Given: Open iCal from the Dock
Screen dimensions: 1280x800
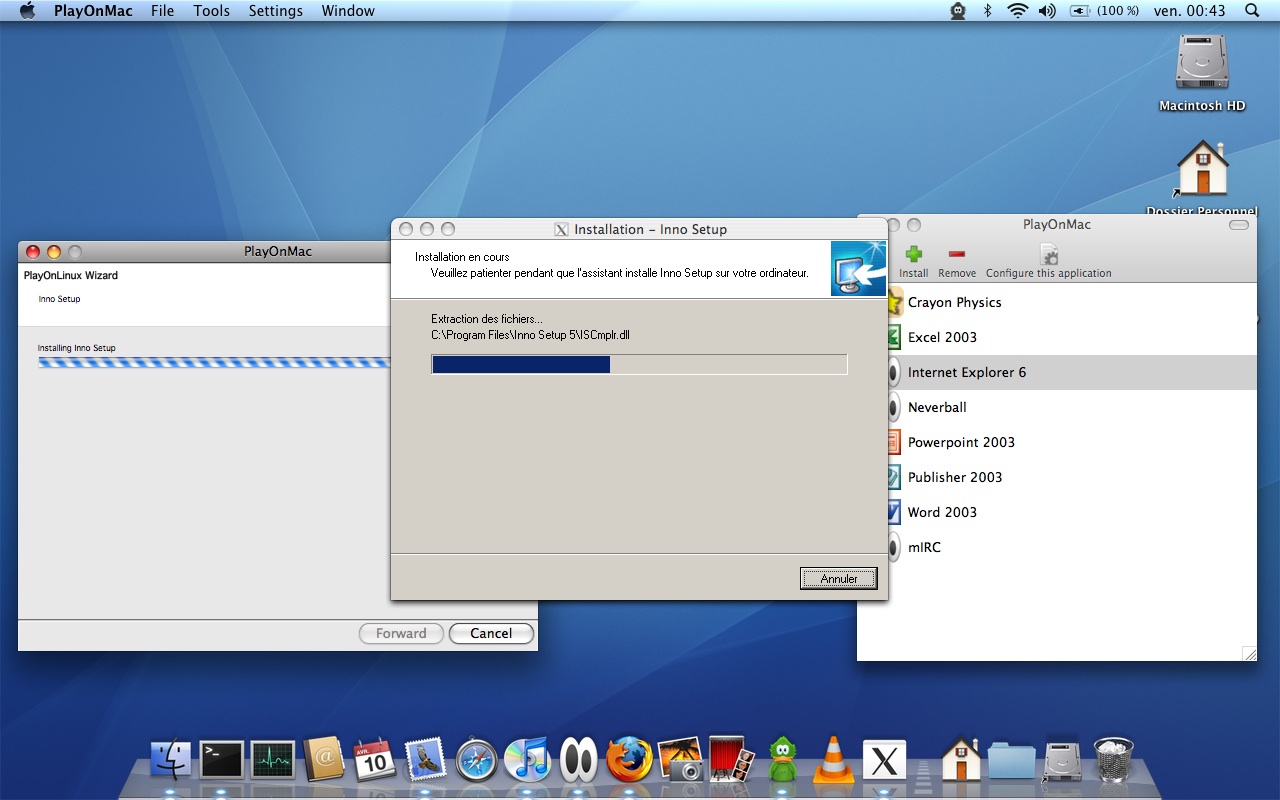Looking at the screenshot, I should tap(375, 760).
